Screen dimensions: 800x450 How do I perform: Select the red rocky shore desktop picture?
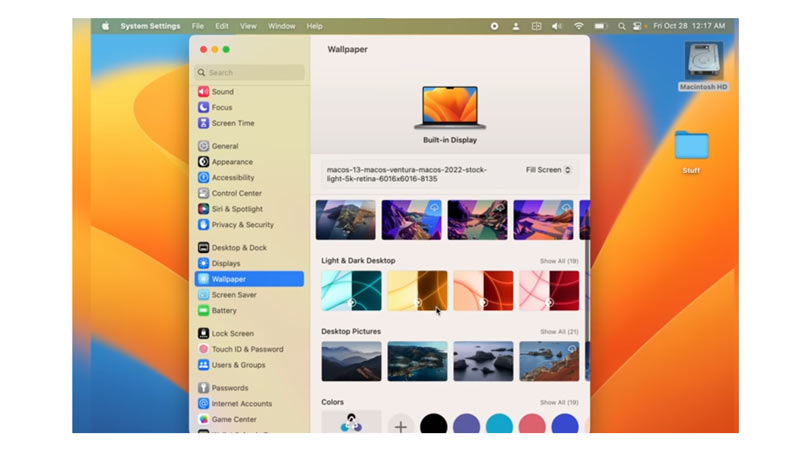point(549,361)
